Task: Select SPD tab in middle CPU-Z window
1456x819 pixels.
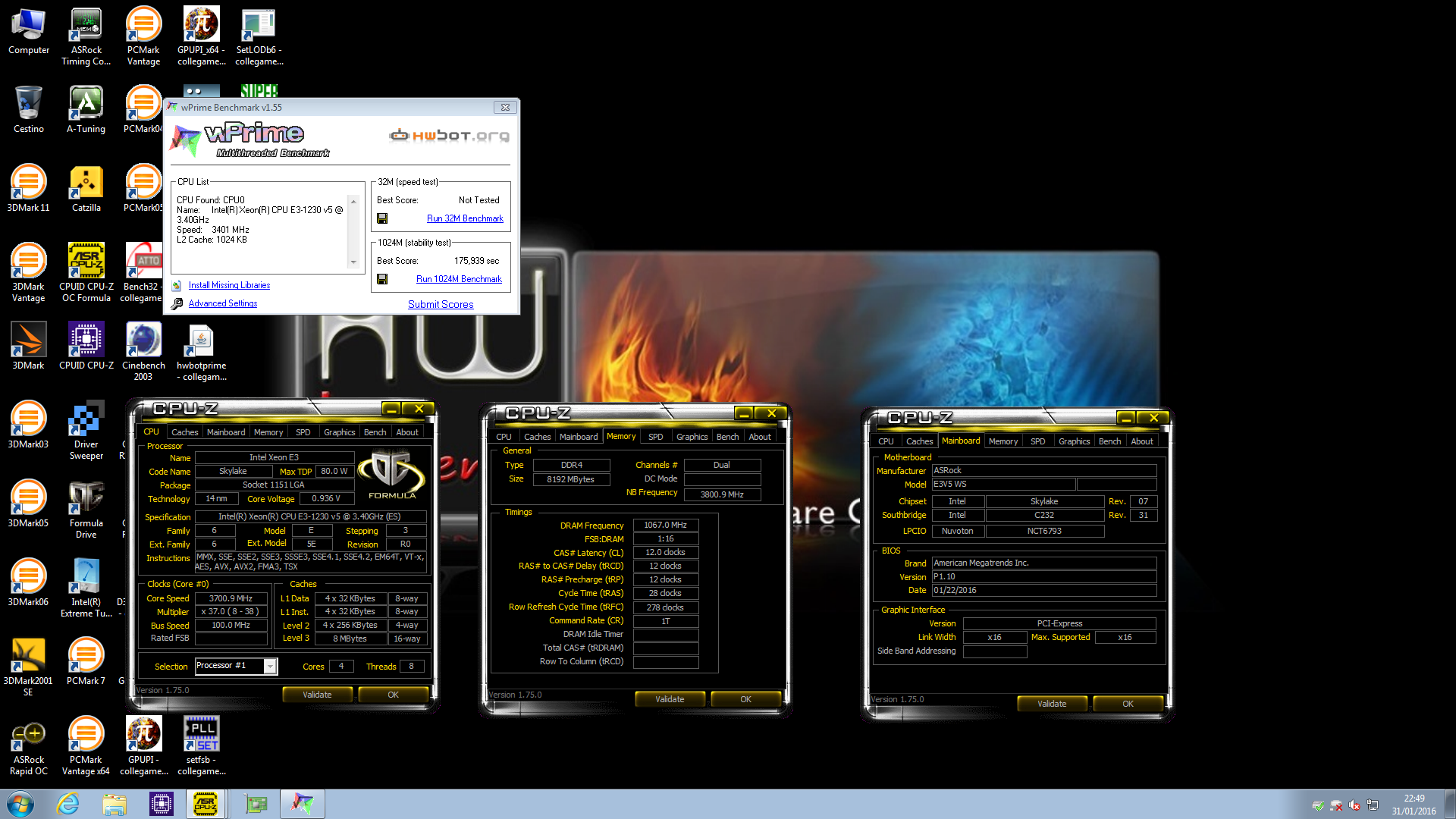Action: point(656,437)
